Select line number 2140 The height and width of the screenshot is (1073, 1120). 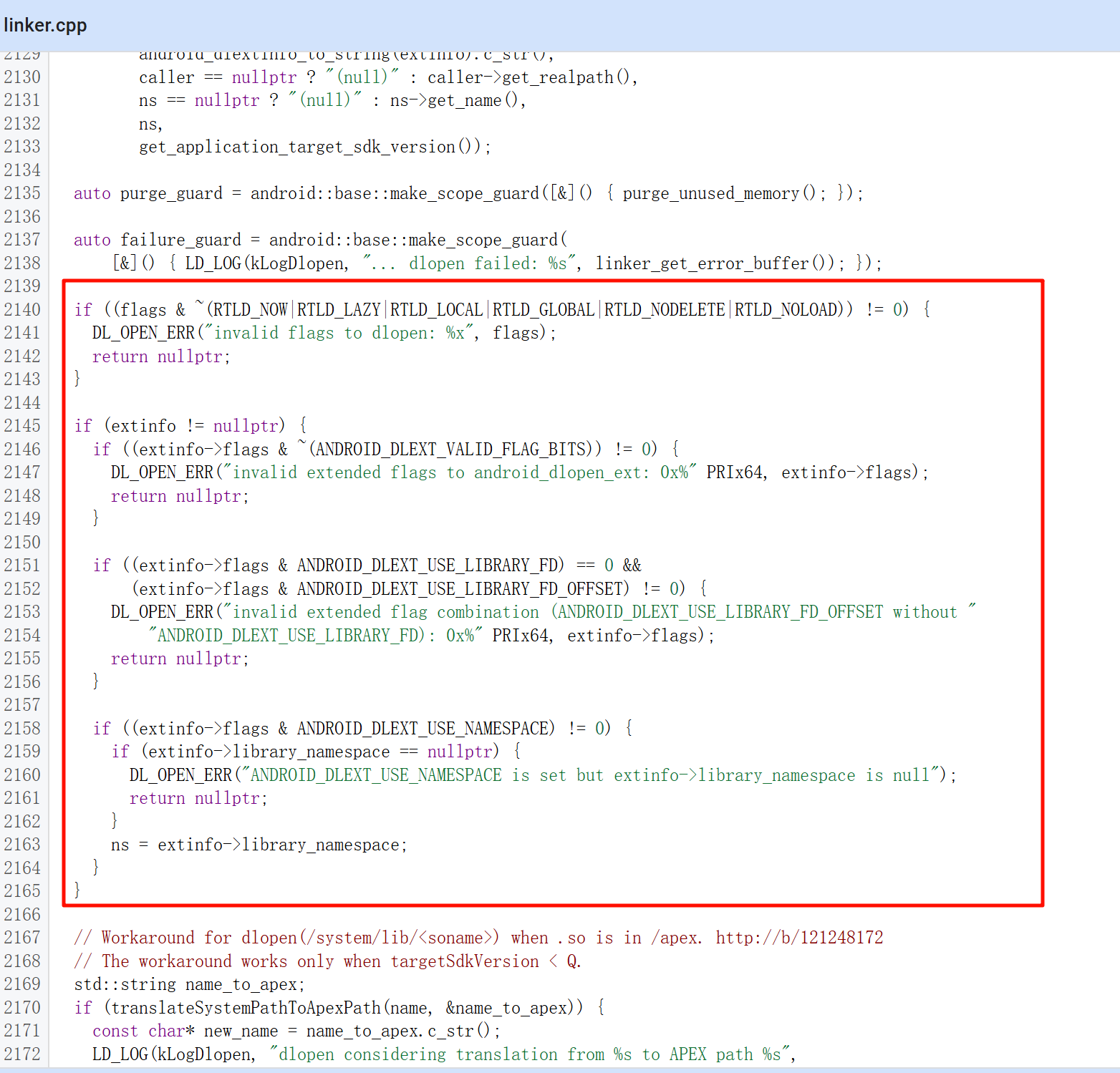point(22,309)
